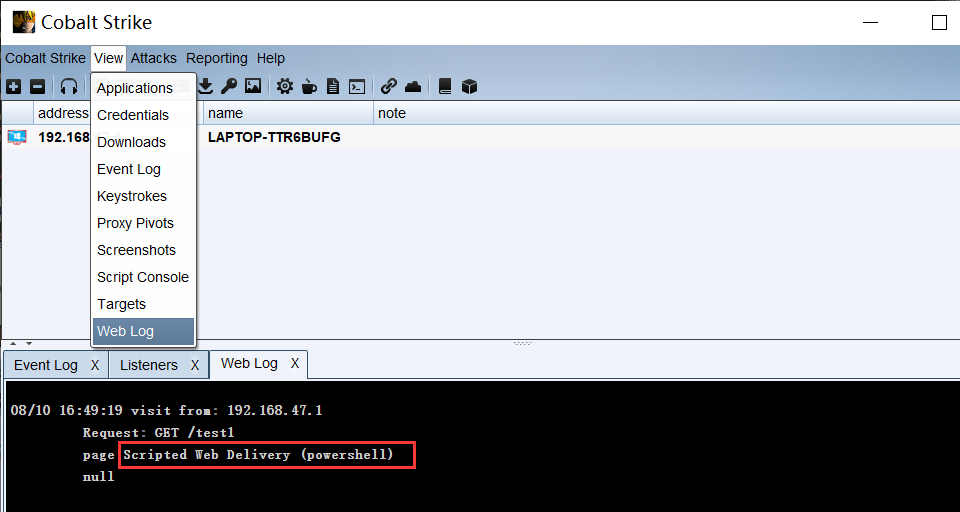This screenshot has height=512, width=960.
Task: Click the plus icon for new connection
Action: [x=13, y=87]
